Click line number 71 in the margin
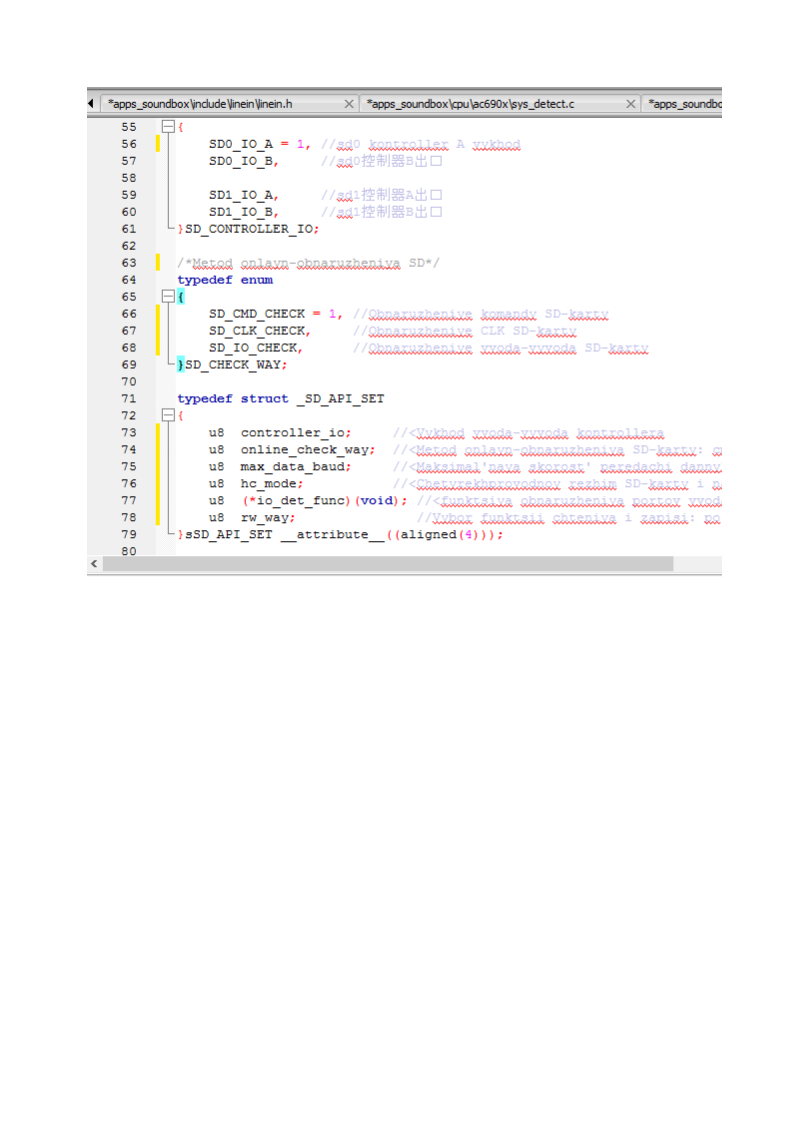The image size is (793, 1122). click(129, 399)
